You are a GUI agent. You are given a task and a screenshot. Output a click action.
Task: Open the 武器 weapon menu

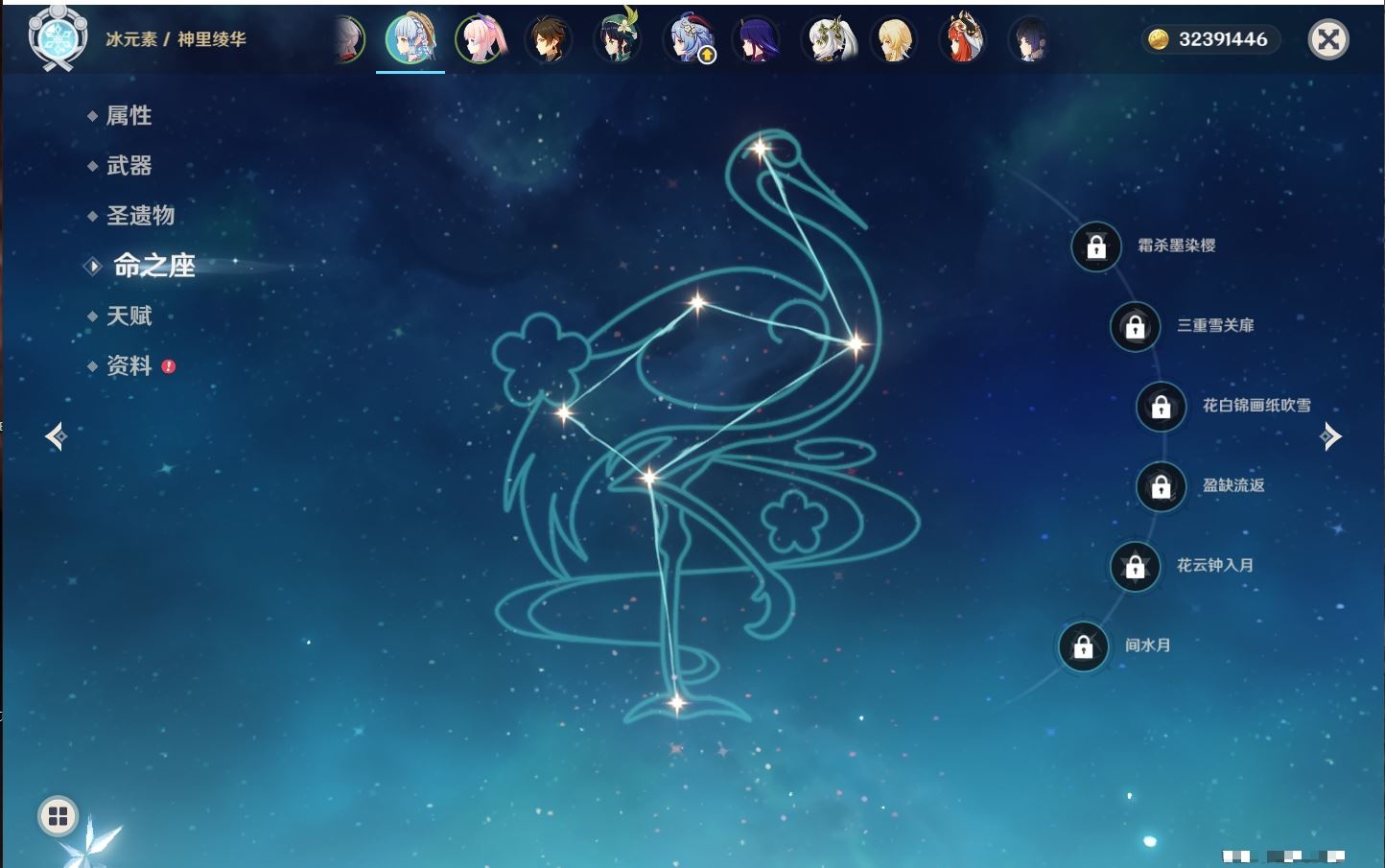tap(129, 166)
